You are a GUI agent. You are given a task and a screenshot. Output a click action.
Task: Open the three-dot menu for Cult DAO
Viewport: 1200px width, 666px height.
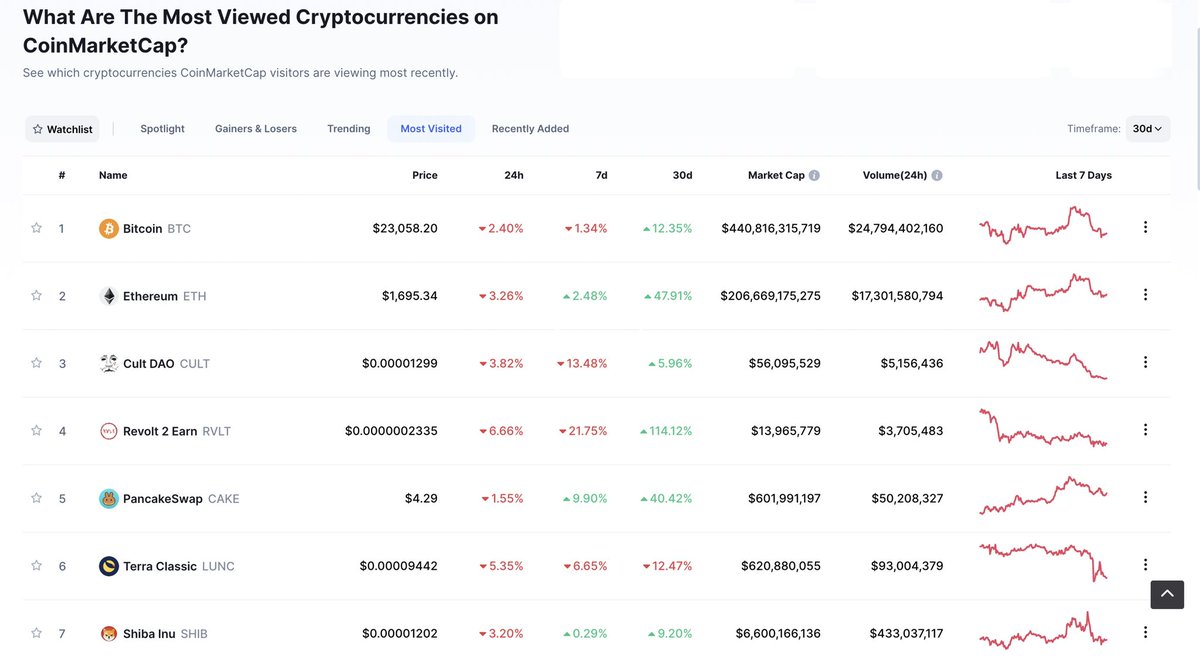coord(1145,362)
